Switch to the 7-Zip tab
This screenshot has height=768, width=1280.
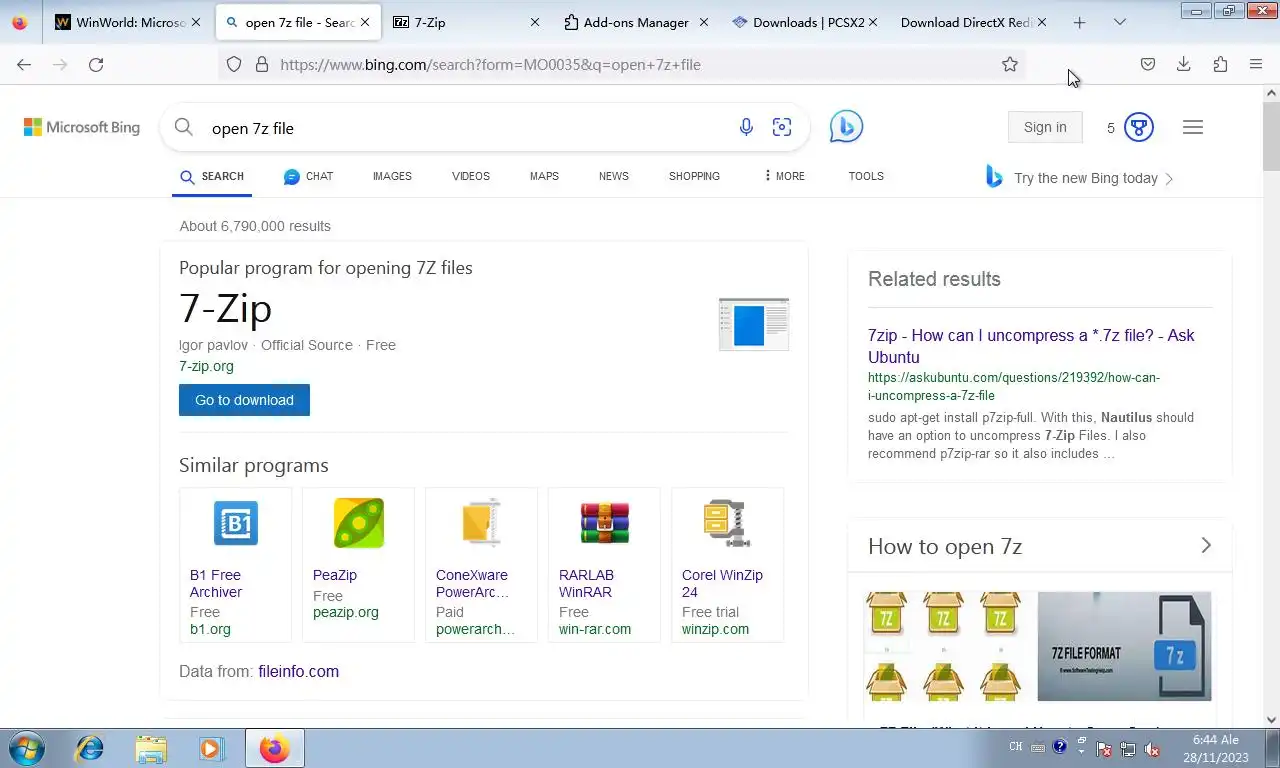(466, 22)
